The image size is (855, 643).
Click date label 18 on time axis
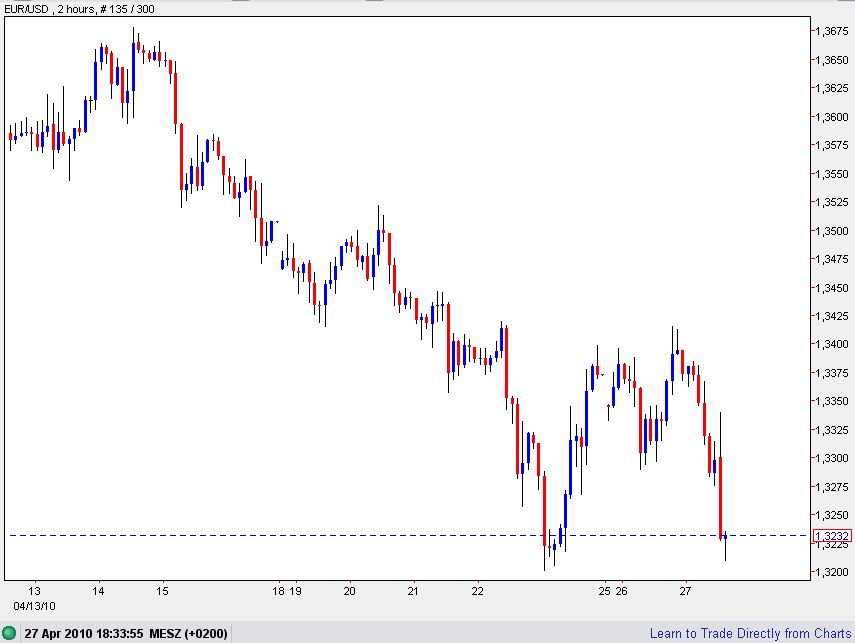[x=279, y=591]
